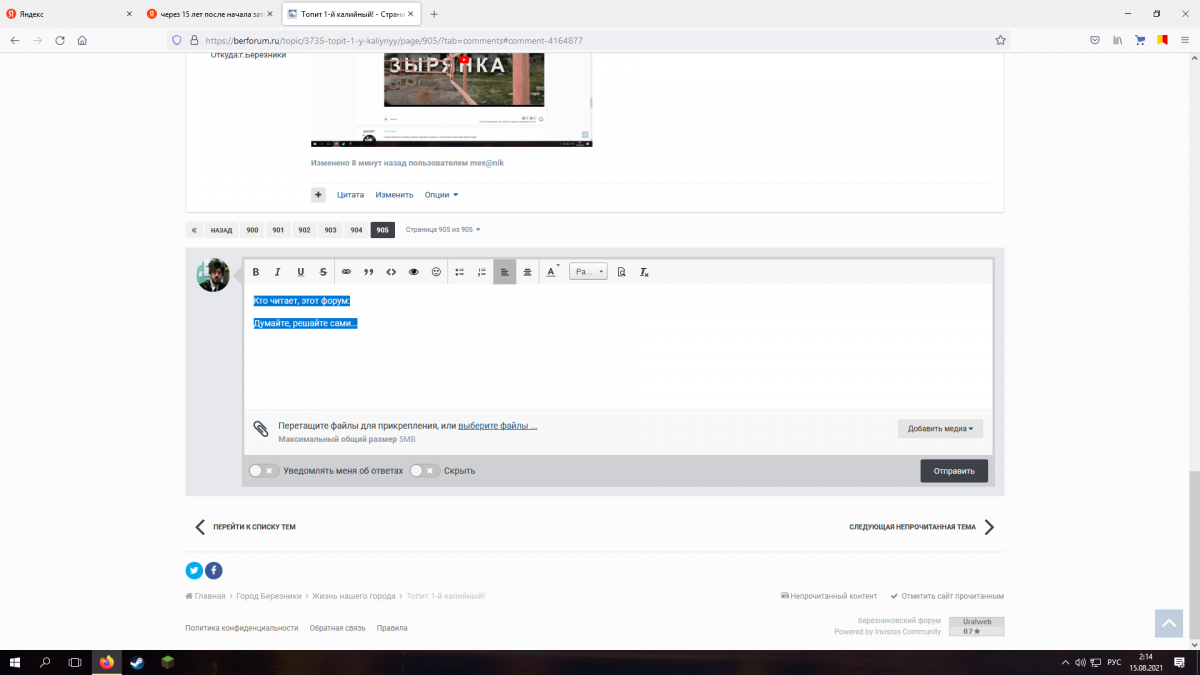Click the "выберите файлы" upload link

(x=497, y=426)
